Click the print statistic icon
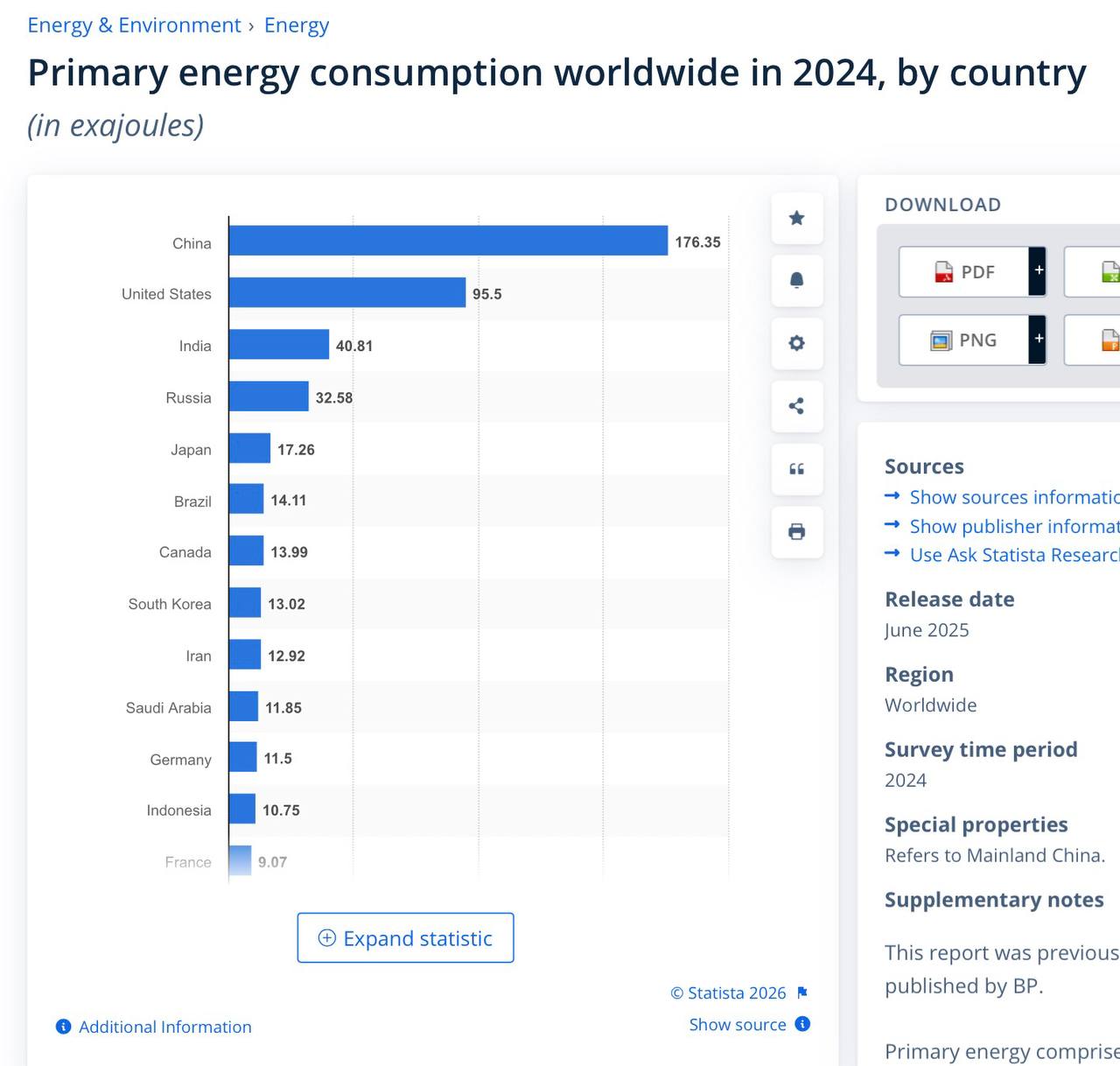This screenshot has width=1120, height=1066. [x=796, y=531]
